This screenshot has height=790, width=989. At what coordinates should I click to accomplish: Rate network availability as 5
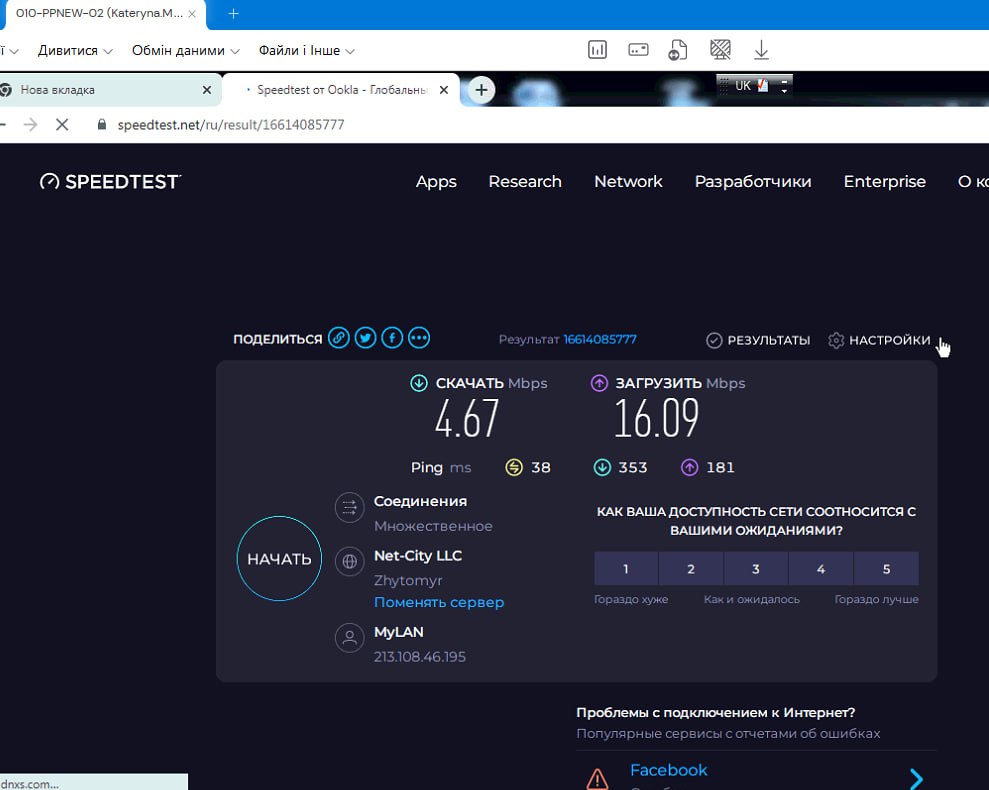[x=886, y=569]
